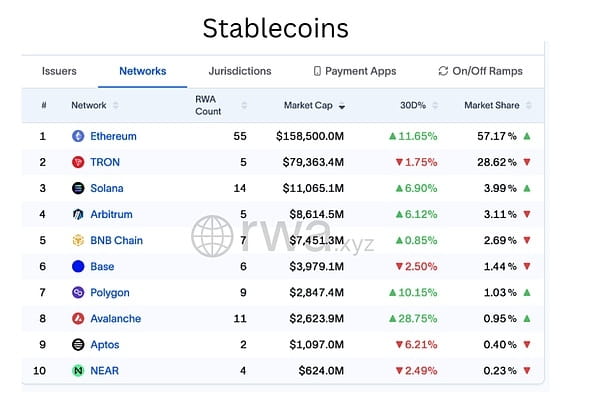Open the BNB Chain network link
The height and width of the screenshot is (407, 600).
click(116, 240)
